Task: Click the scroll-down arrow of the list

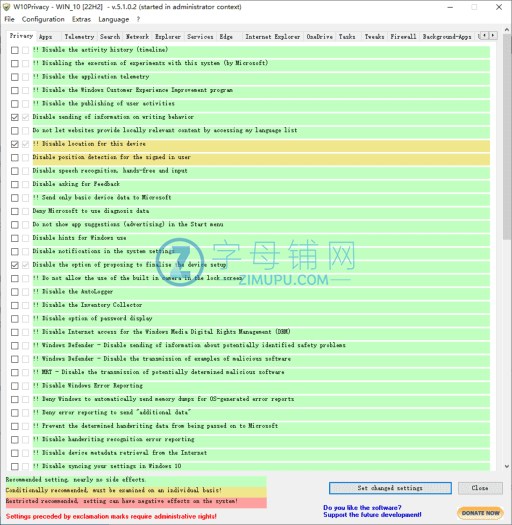Action: click(x=507, y=466)
